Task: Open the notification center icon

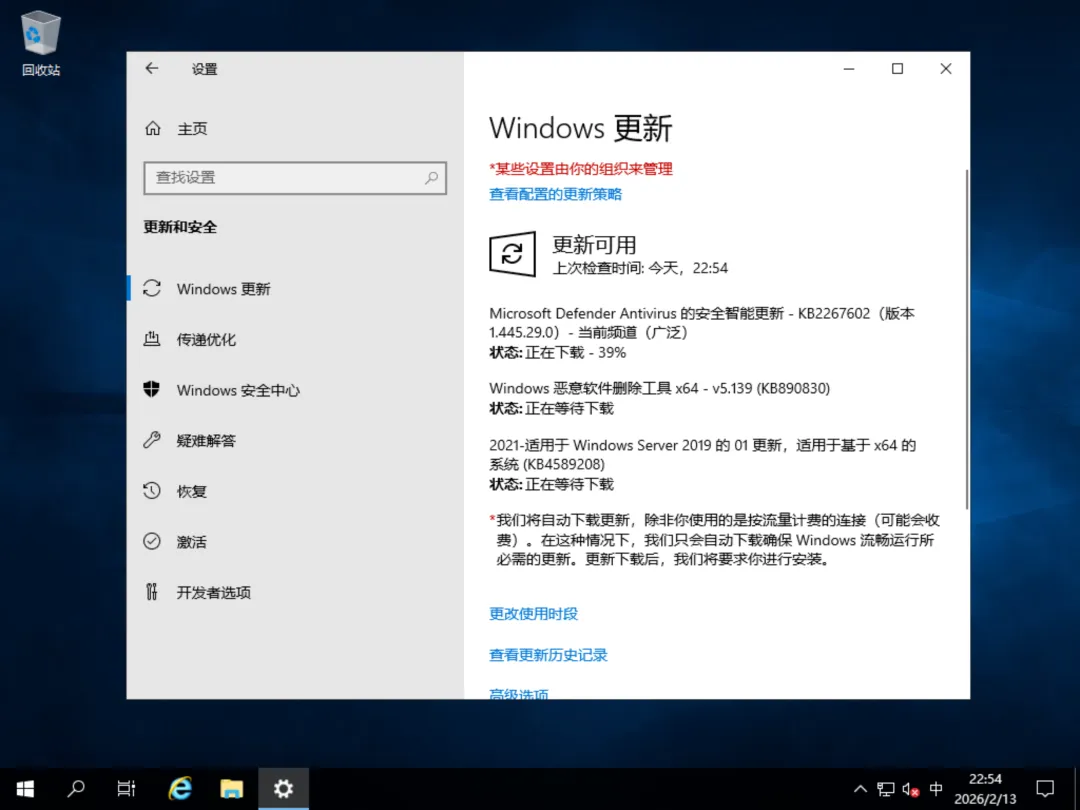Action: (x=1045, y=789)
